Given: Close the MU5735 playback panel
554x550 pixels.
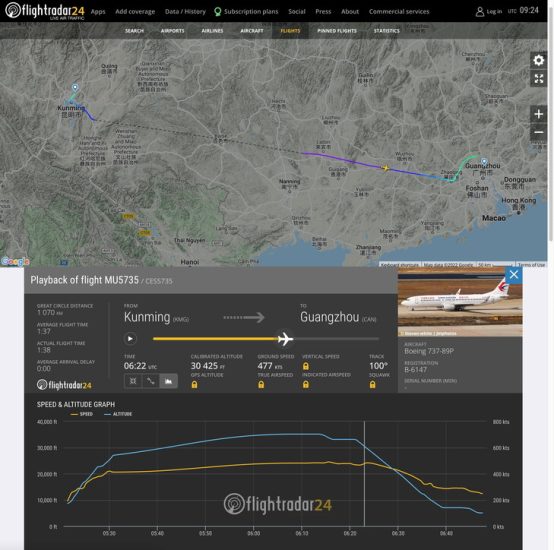Looking at the screenshot, I should pos(514,274).
